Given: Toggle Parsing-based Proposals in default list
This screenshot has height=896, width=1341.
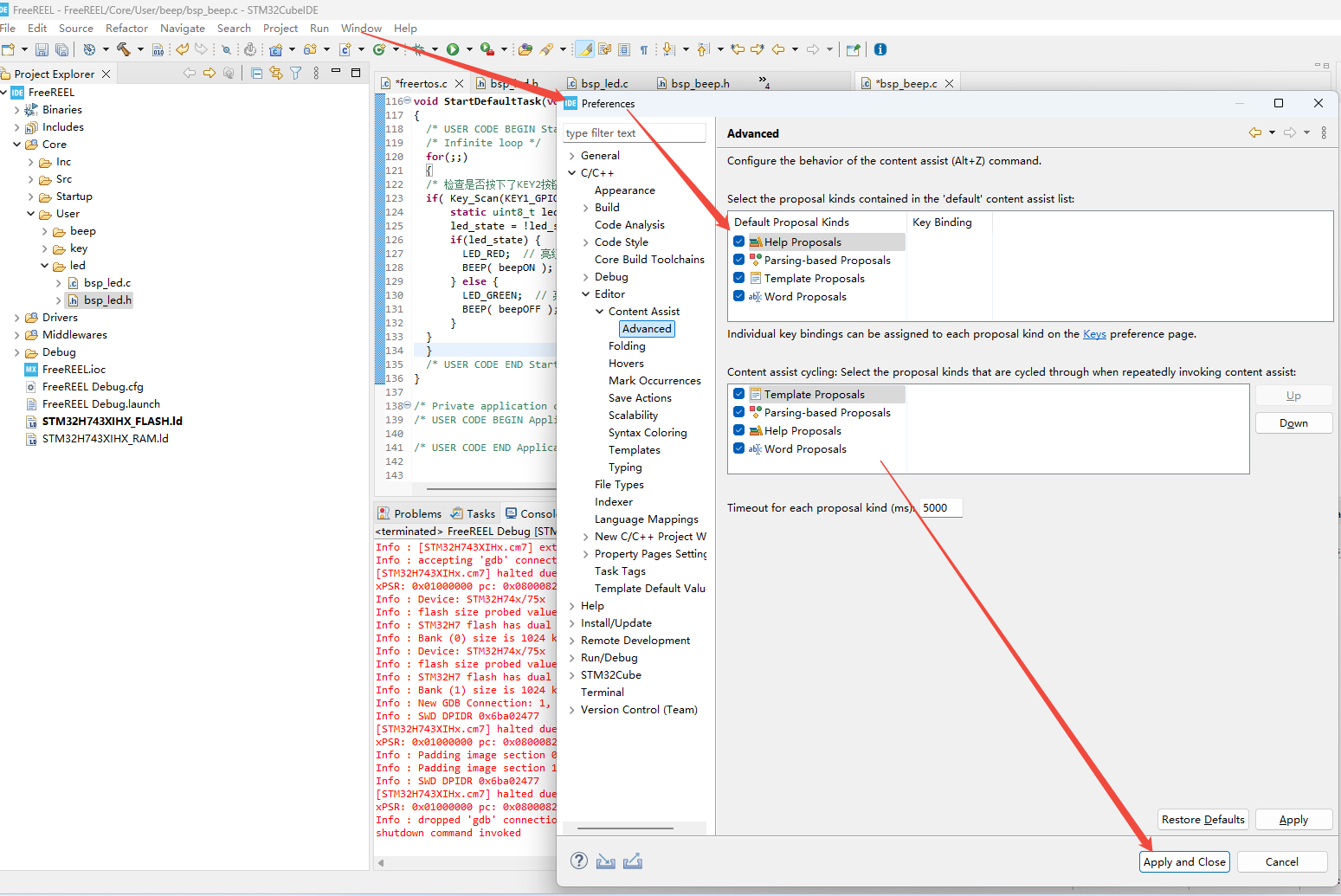Looking at the screenshot, I should pyautogui.click(x=738, y=260).
